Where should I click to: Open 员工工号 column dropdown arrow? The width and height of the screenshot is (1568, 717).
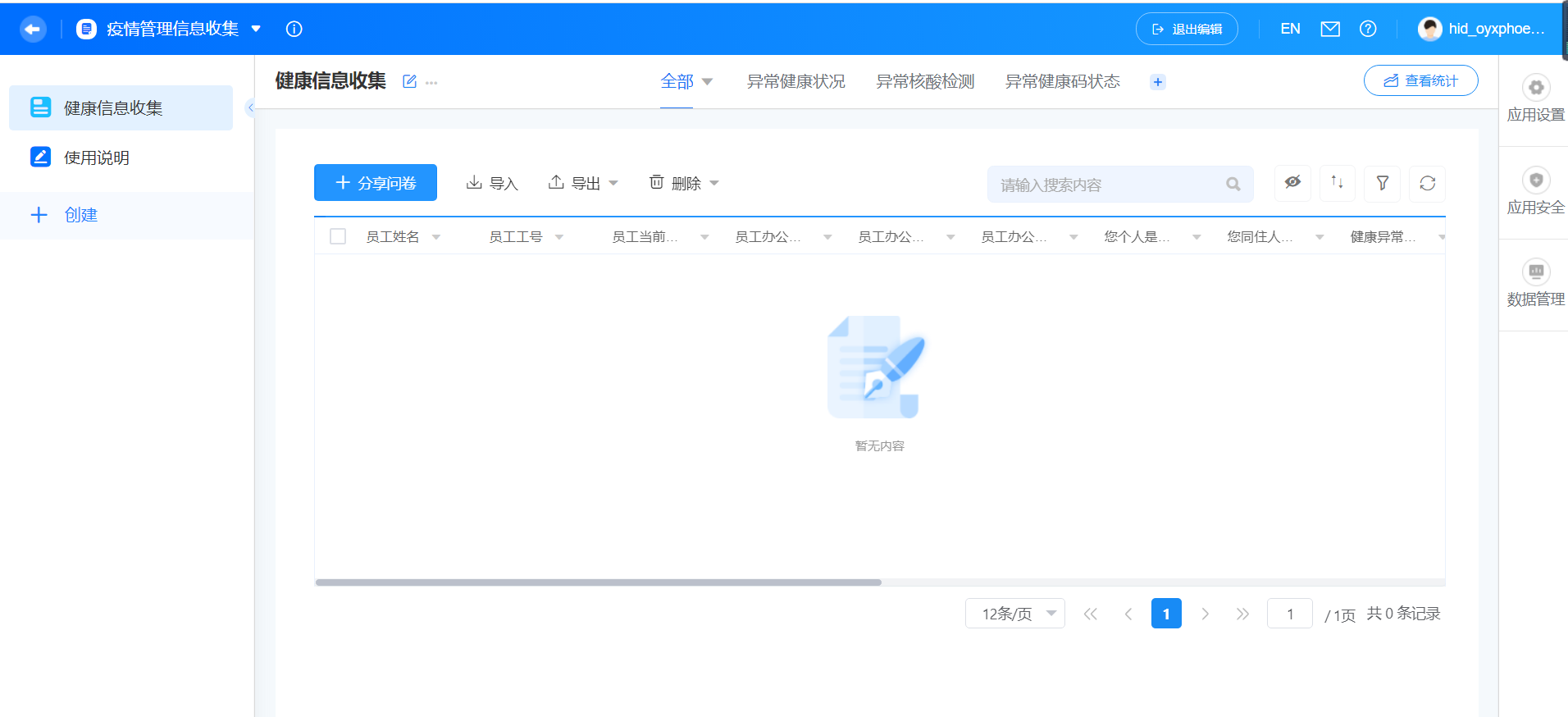(x=559, y=237)
